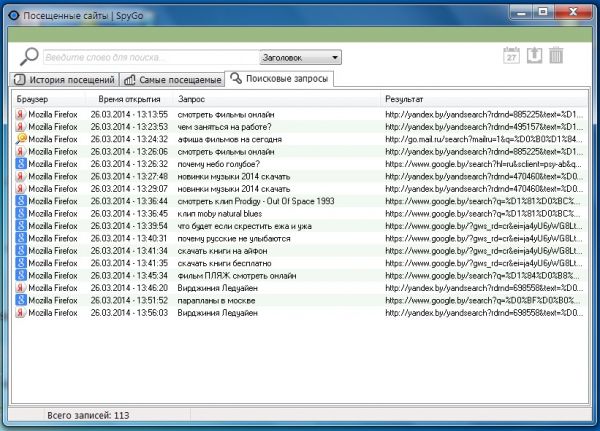Sort by Браузер column header

coord(32,99)
